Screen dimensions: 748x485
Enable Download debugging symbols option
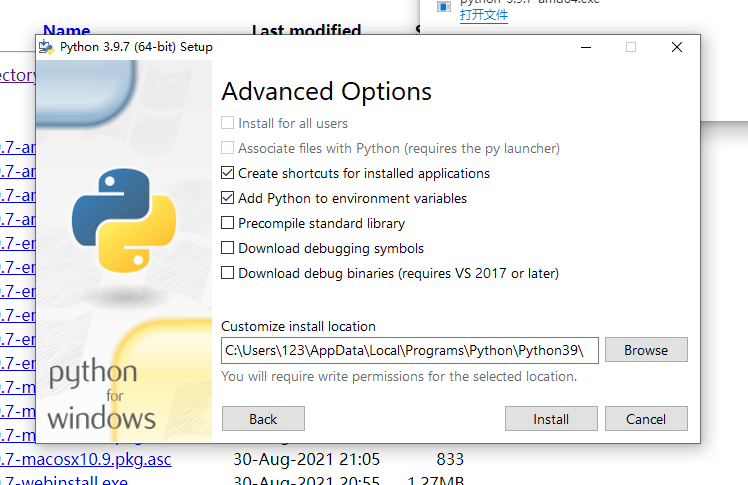click(x=228, y=248)
